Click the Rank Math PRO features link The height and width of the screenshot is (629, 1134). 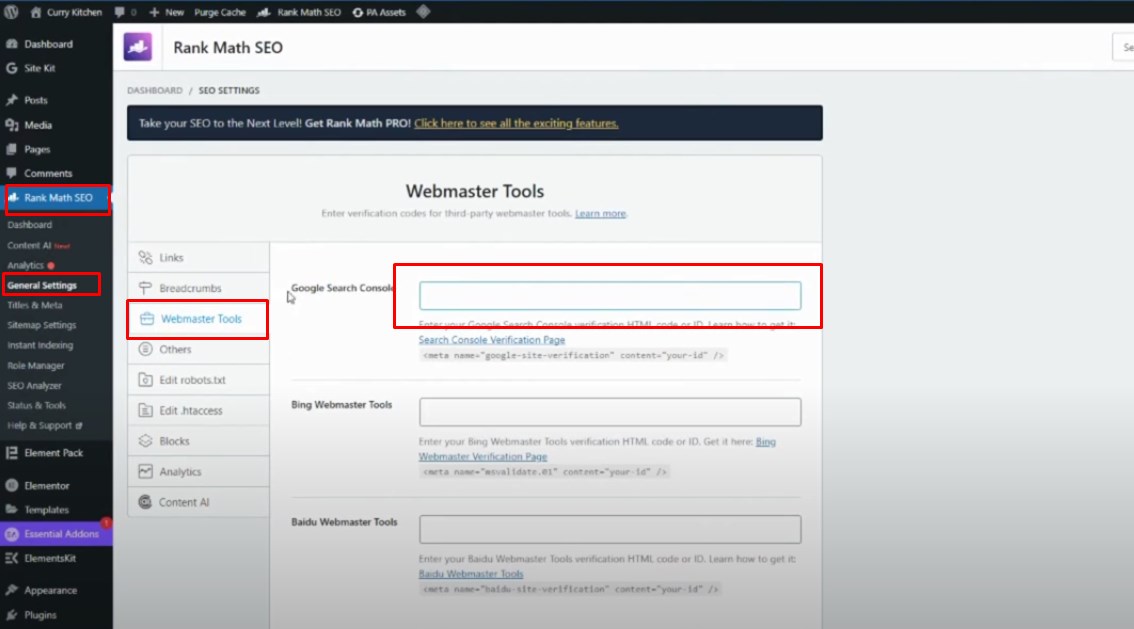[x=516, y=124]
